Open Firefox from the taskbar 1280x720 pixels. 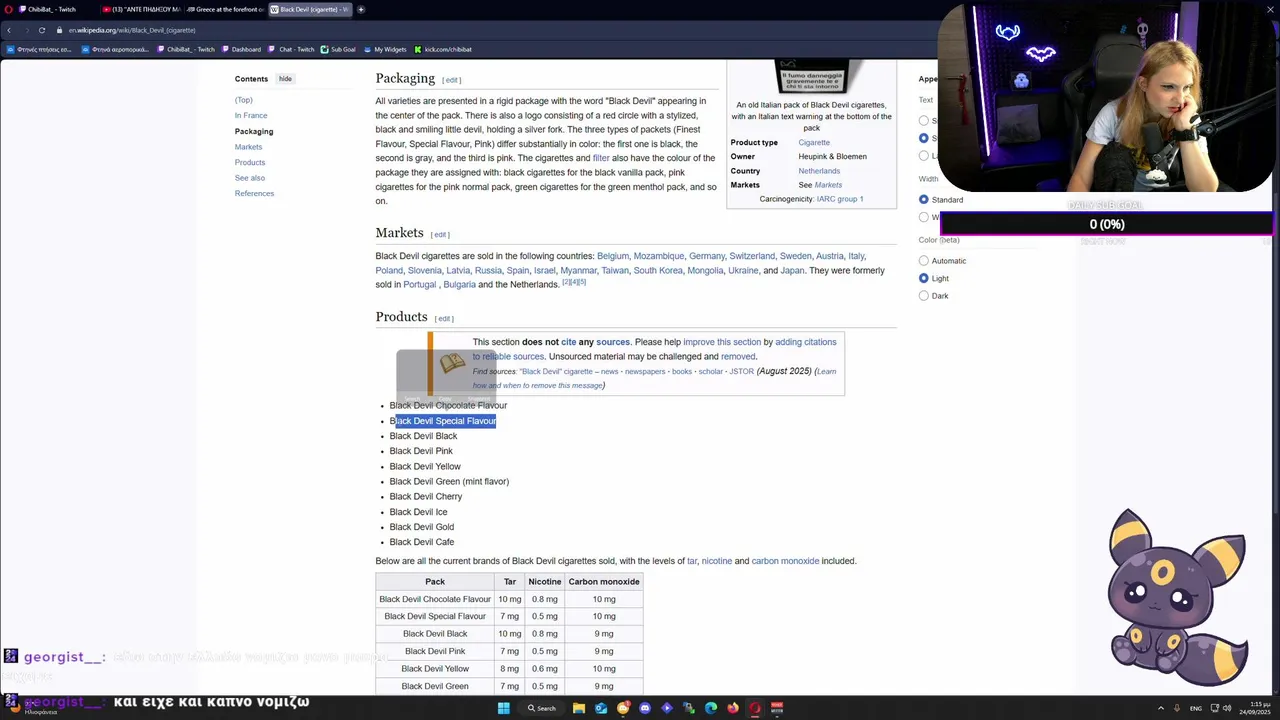coord(733,708)
